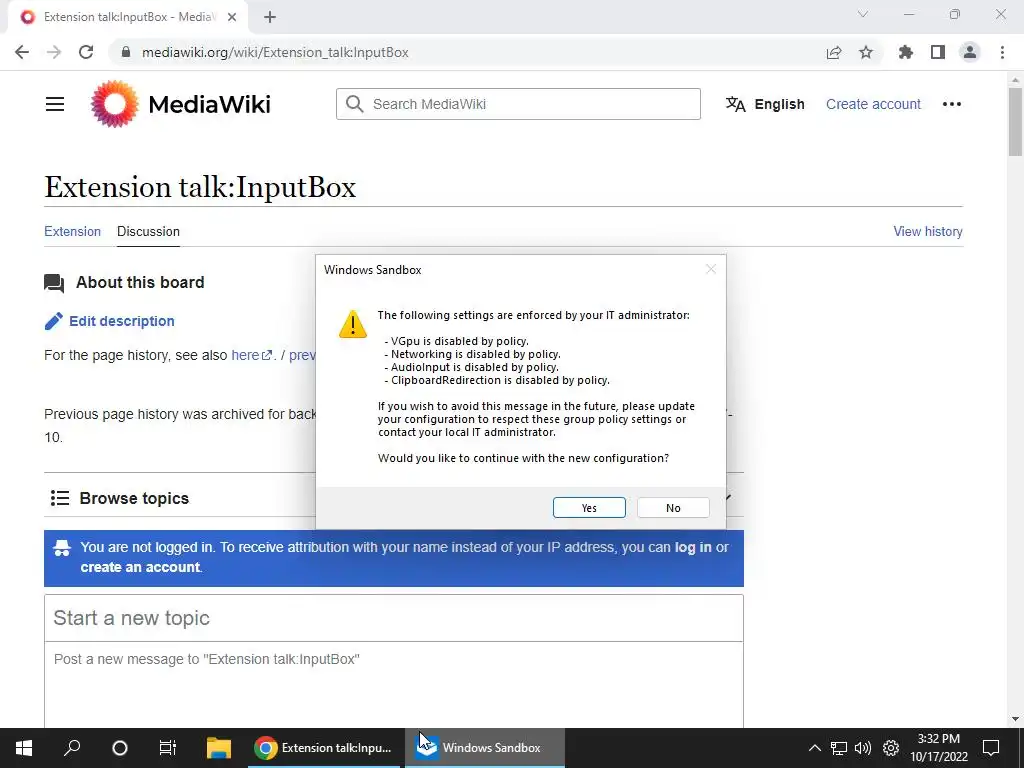The height and width of the screenshot is (768, 1024).
Task: Click the Search MediaWiki field
Action: (x=518, y=104)
